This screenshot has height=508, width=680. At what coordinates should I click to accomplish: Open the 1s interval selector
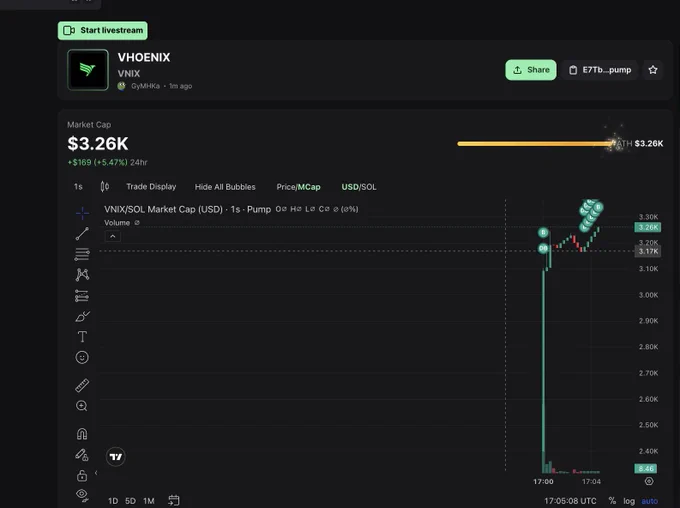tap(78, 187)
